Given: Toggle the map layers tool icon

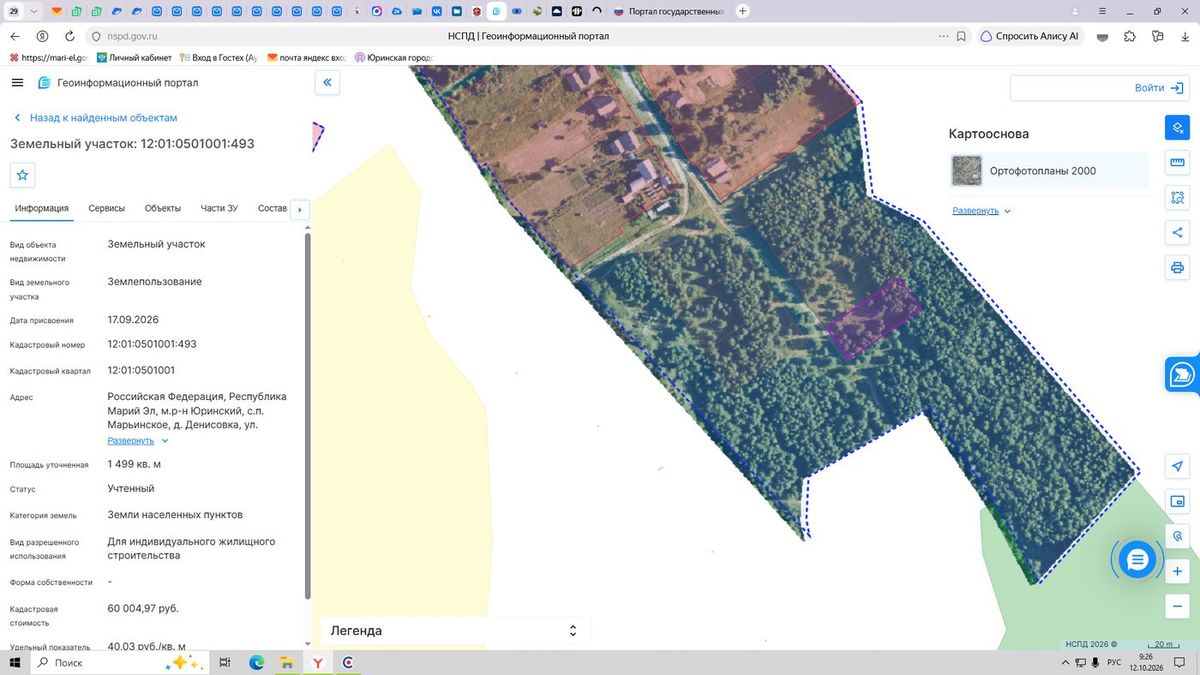Looking at the screenshot, I should pyautogui.click(x=1177, y=128).
